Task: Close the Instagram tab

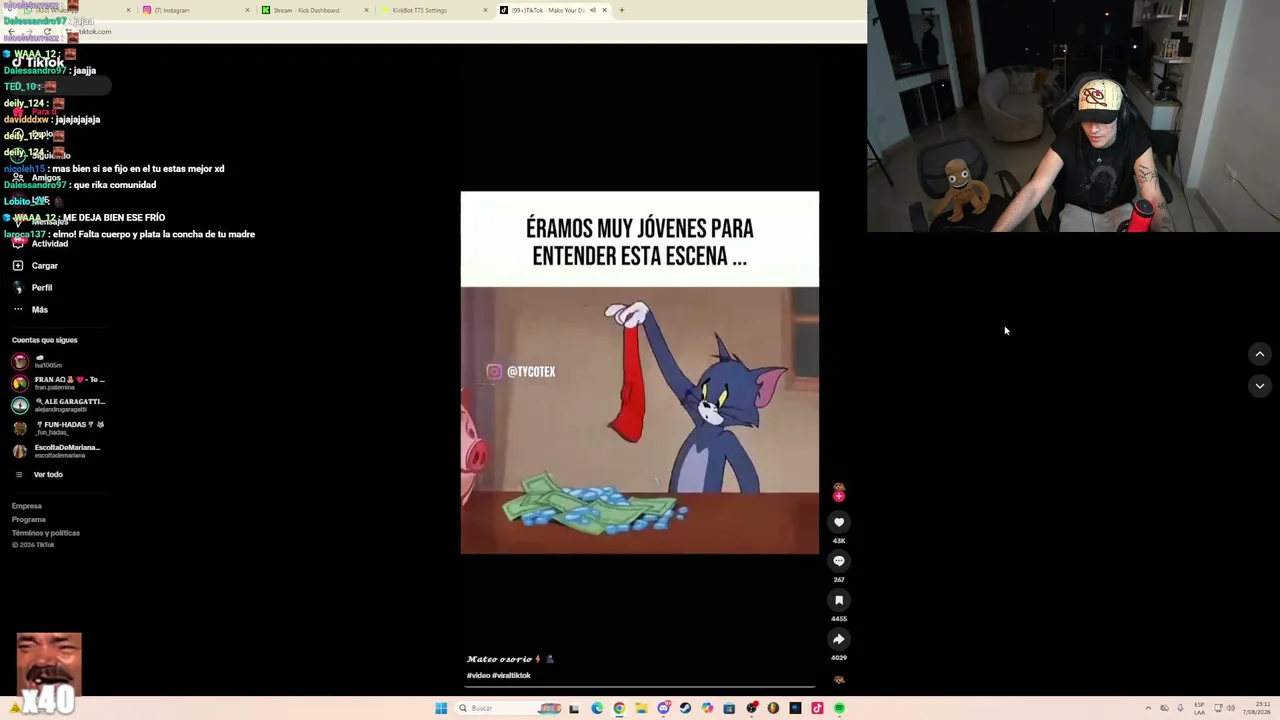Action: (247, 10)
